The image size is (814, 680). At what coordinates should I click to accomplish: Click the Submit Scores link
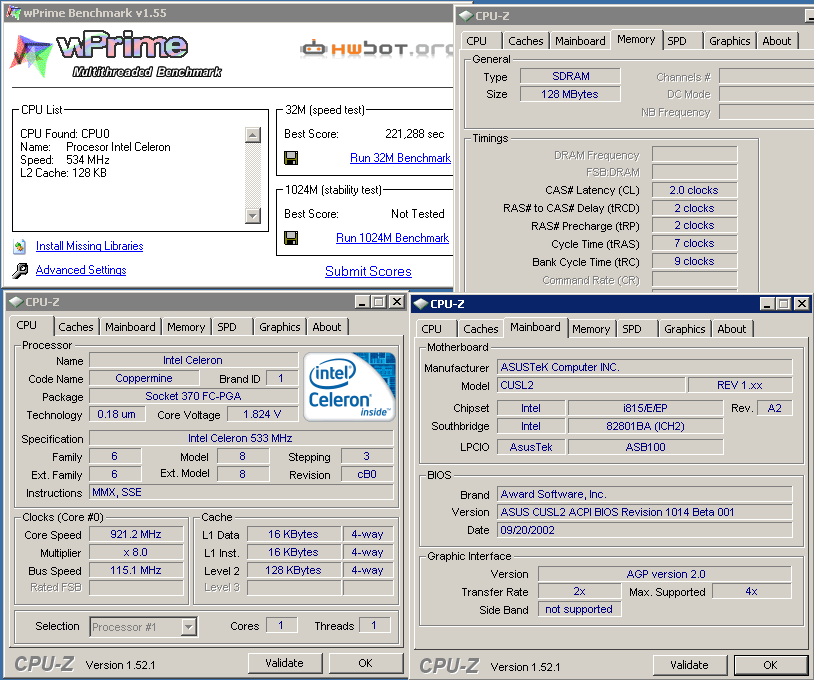pos(368,271)
